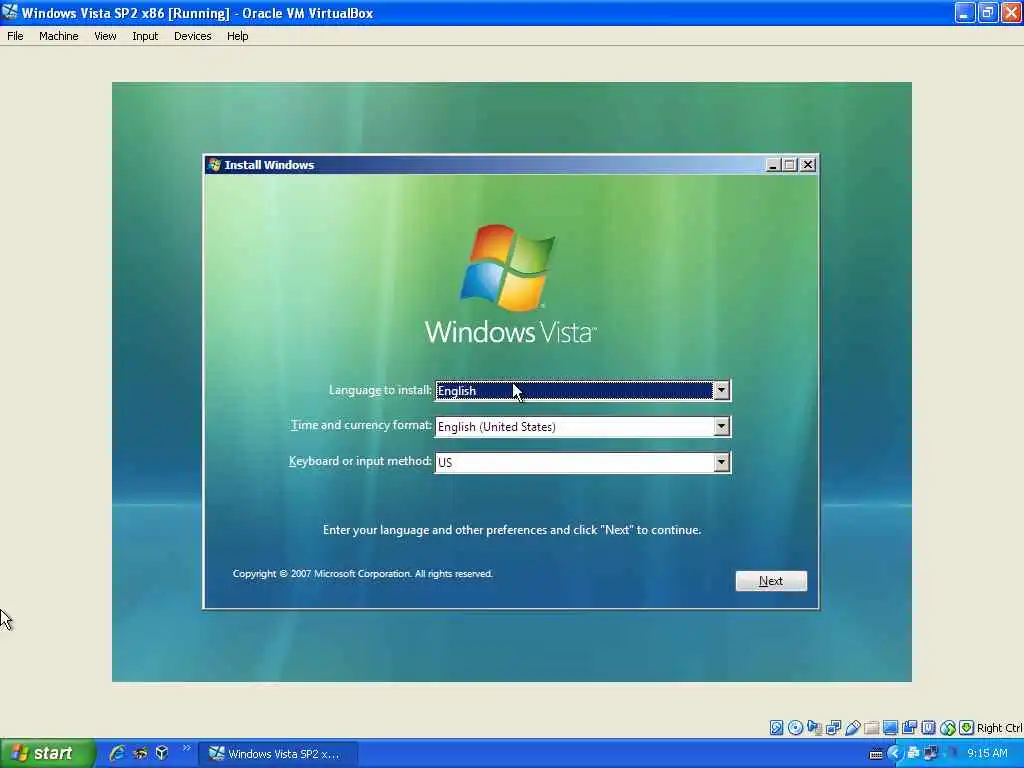
Task: Open the Input menu
Action: pyautogui.click(x=145, y=36)
